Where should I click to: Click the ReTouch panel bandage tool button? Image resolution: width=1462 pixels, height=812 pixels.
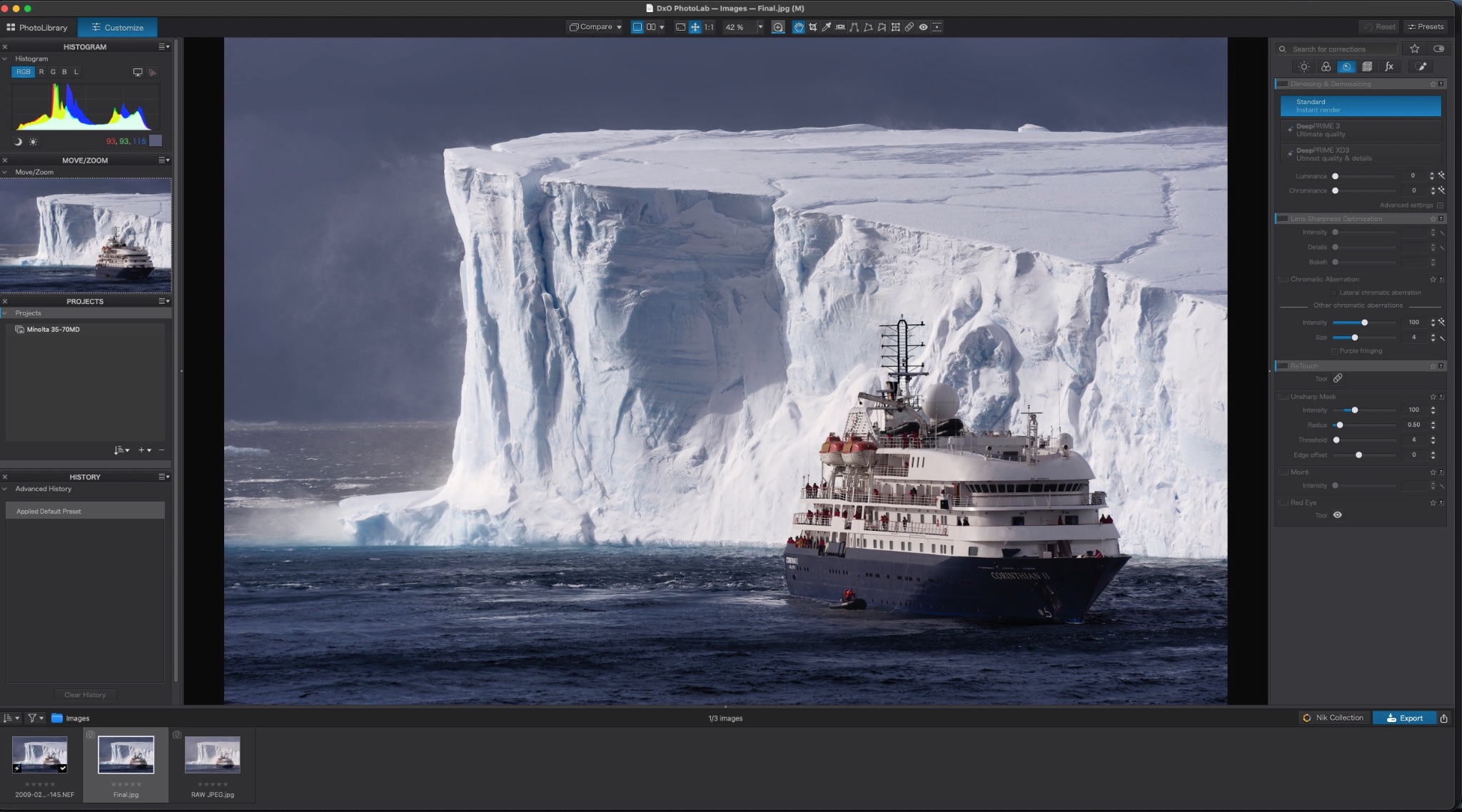pos(1338,378)
